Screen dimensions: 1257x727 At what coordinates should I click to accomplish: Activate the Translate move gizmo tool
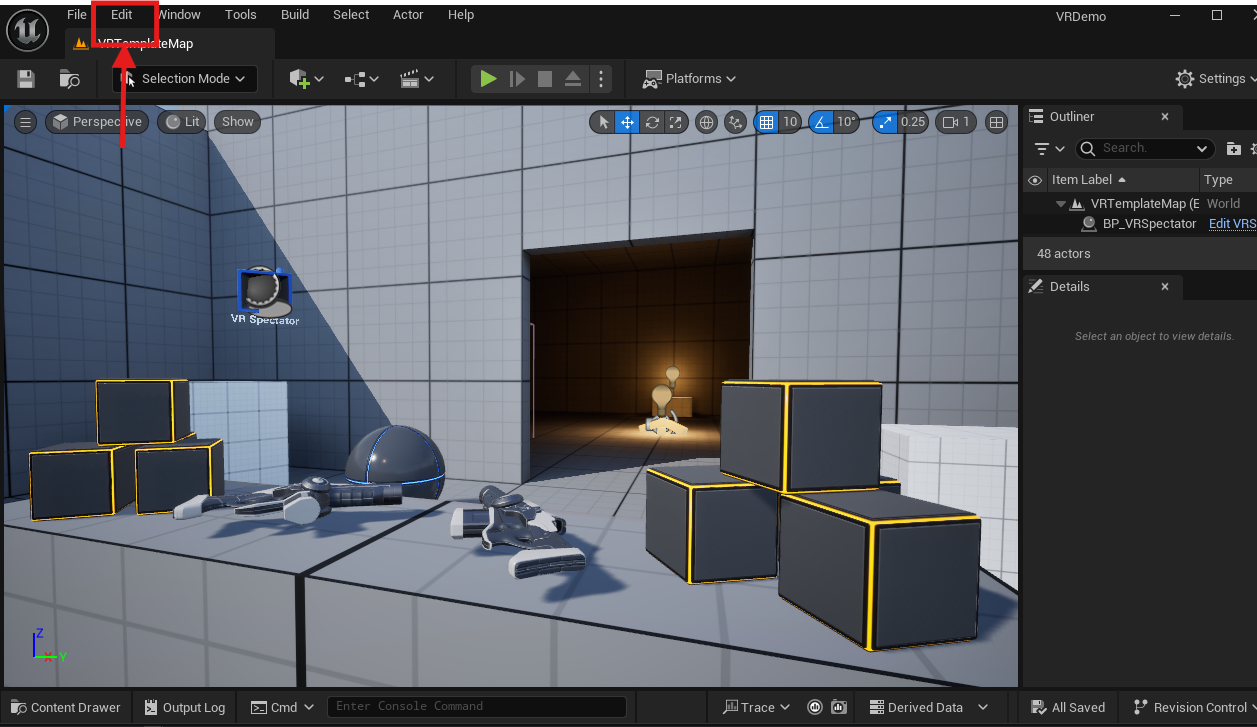(627, 122)
